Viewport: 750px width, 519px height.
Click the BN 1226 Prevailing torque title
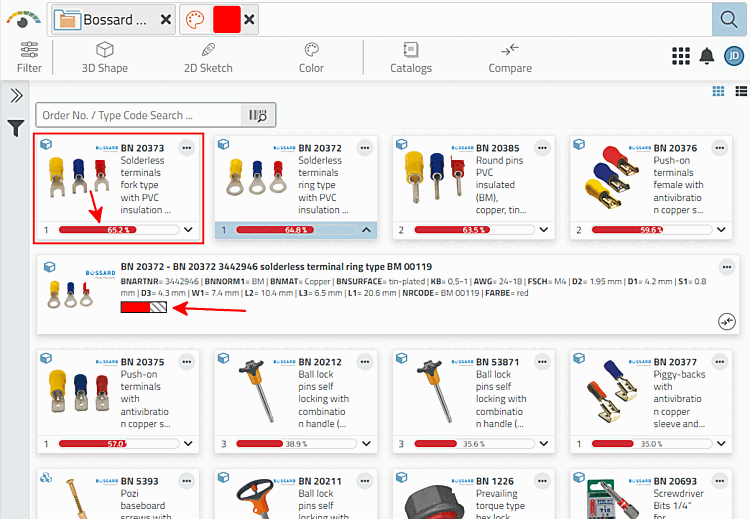point(495,481)
